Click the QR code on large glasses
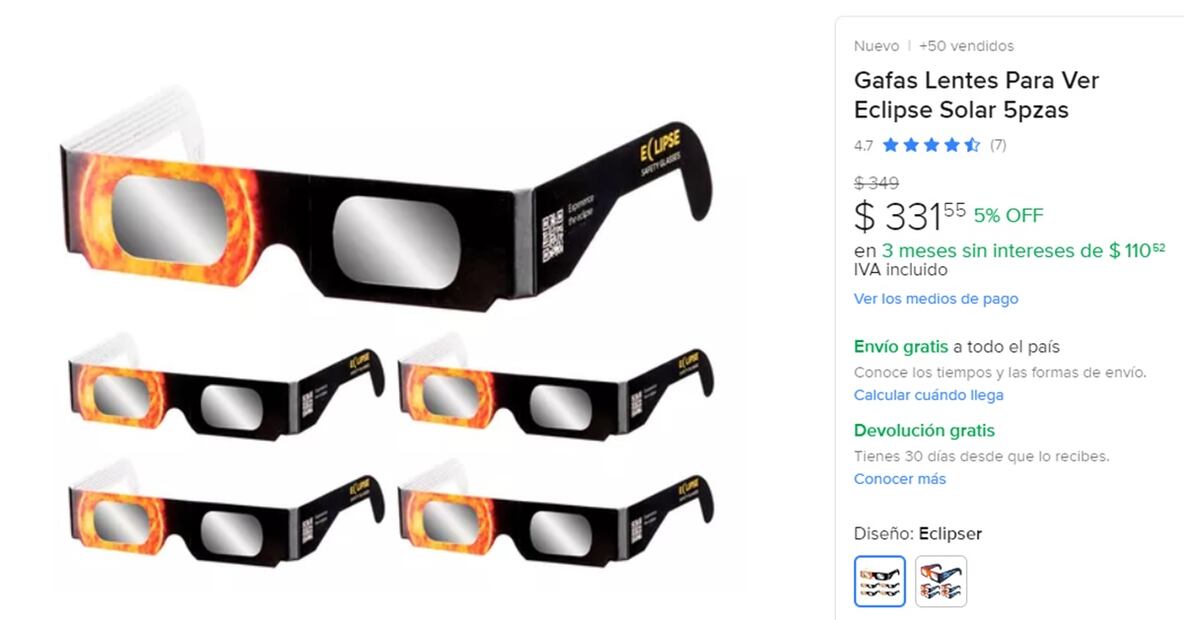This screenshot has width=1184, height=620. click(x=552, y=235)
